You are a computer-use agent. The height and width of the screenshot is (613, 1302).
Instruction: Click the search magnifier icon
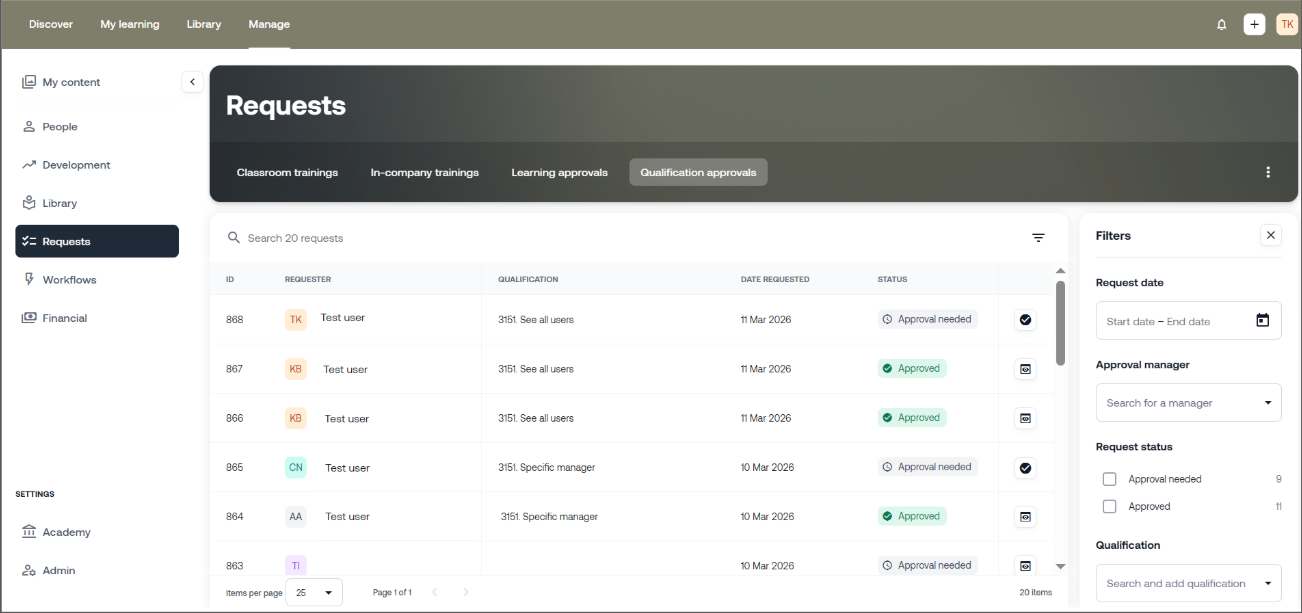[x=234, y=238]
